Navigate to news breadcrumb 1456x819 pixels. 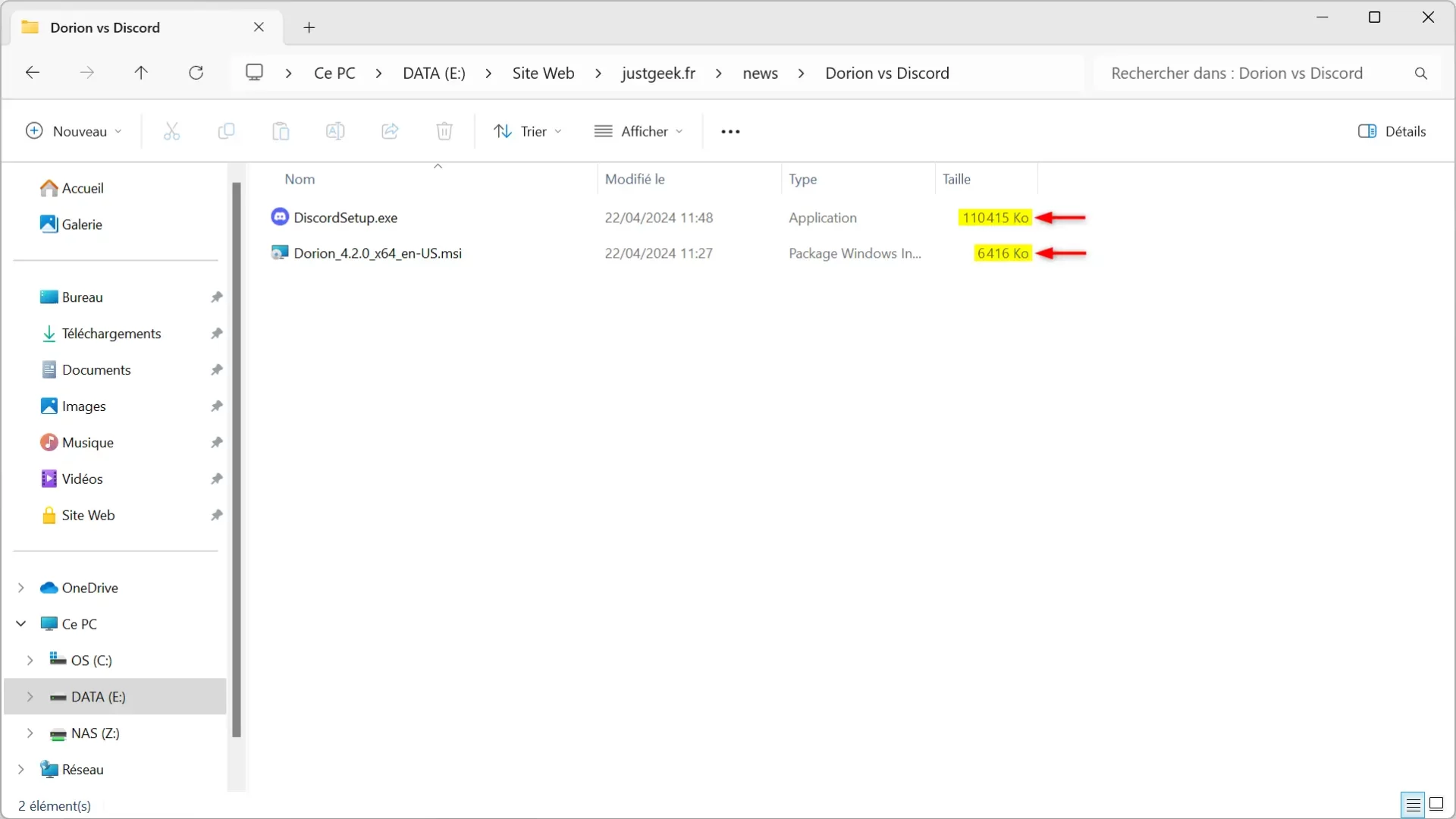(760, 73)
